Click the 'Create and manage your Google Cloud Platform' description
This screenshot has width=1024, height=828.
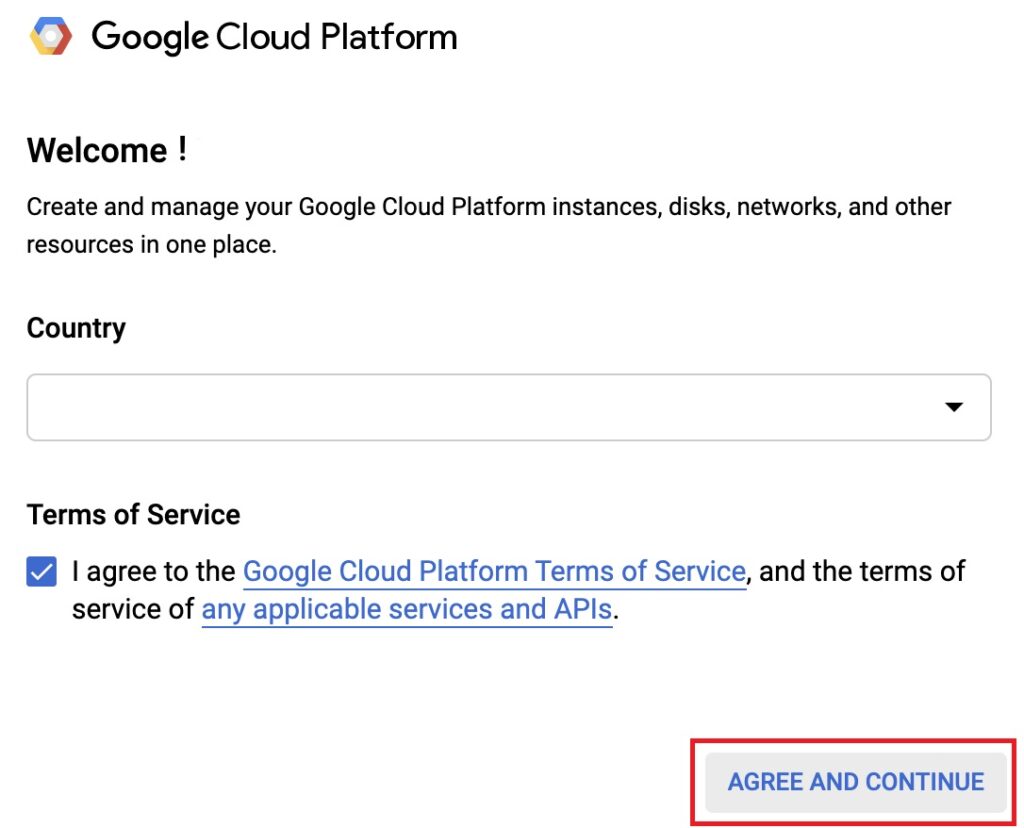(488, 225)
